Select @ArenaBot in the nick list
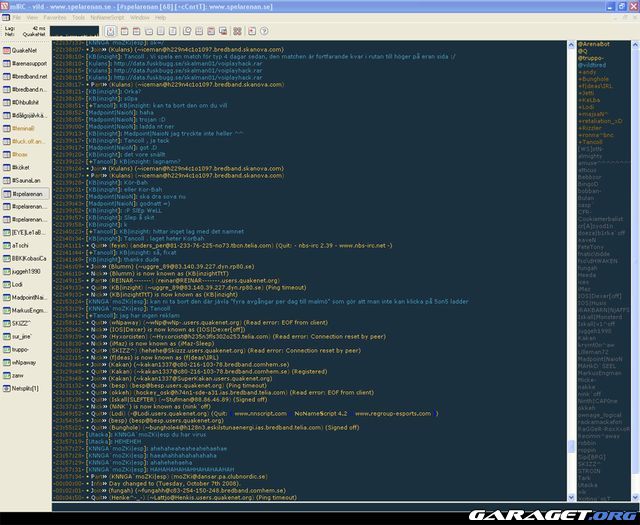 point(590,43)
